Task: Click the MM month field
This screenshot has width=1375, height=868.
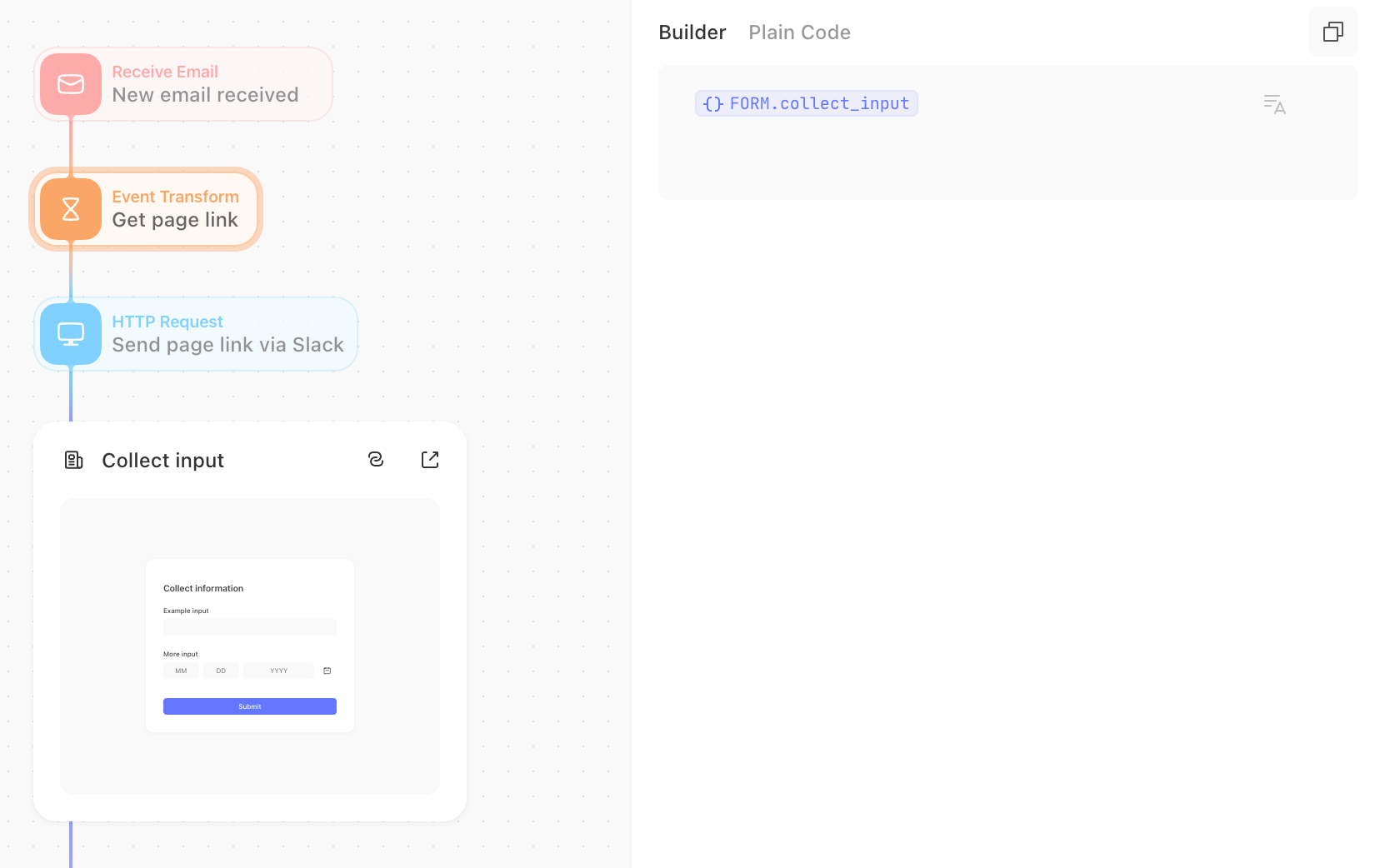Action: click(x=181, y=671)
